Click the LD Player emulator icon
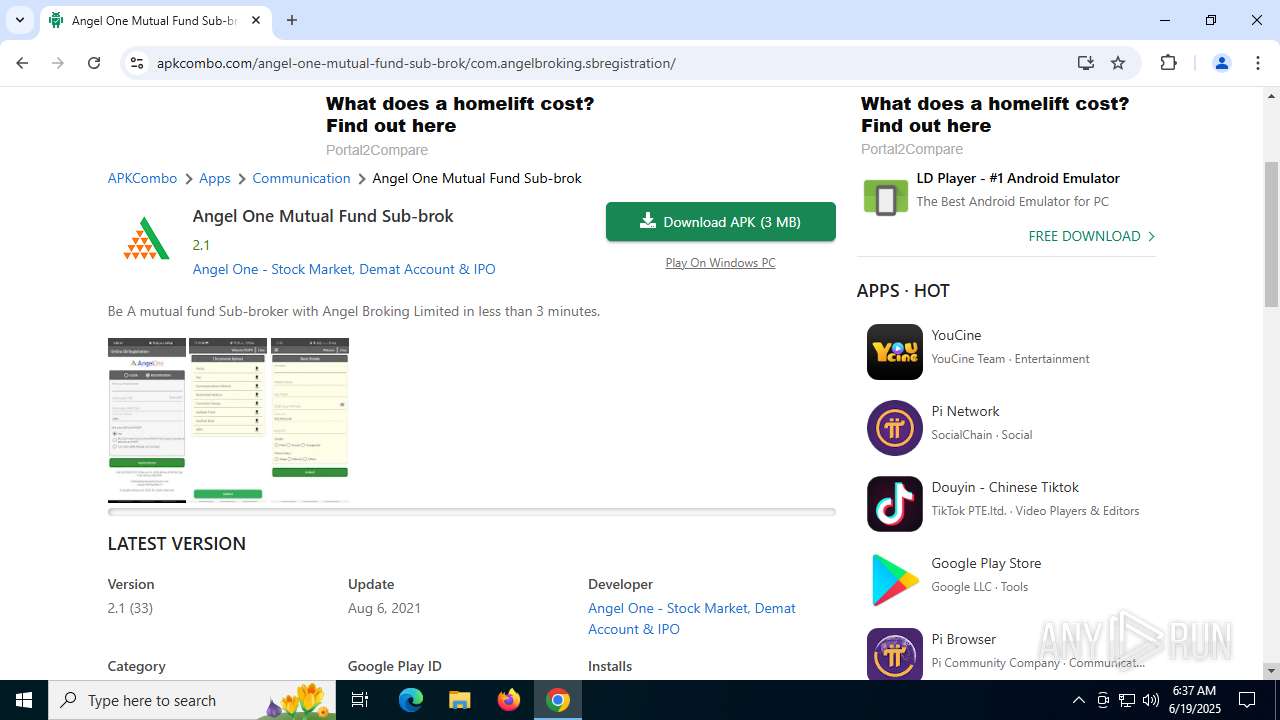Image resolution: width=1280 pixels, height=720 pixels. coord(886,198)
